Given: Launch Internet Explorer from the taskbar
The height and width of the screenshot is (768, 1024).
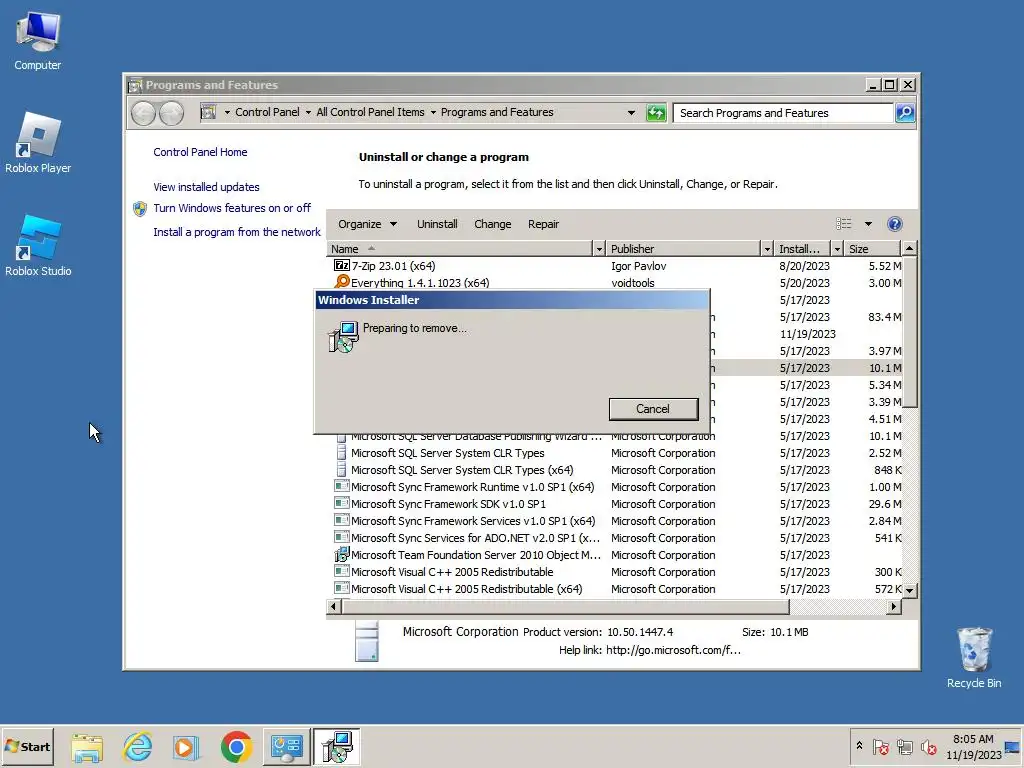Looking at the screenshot, I should (x=137, y=747).
